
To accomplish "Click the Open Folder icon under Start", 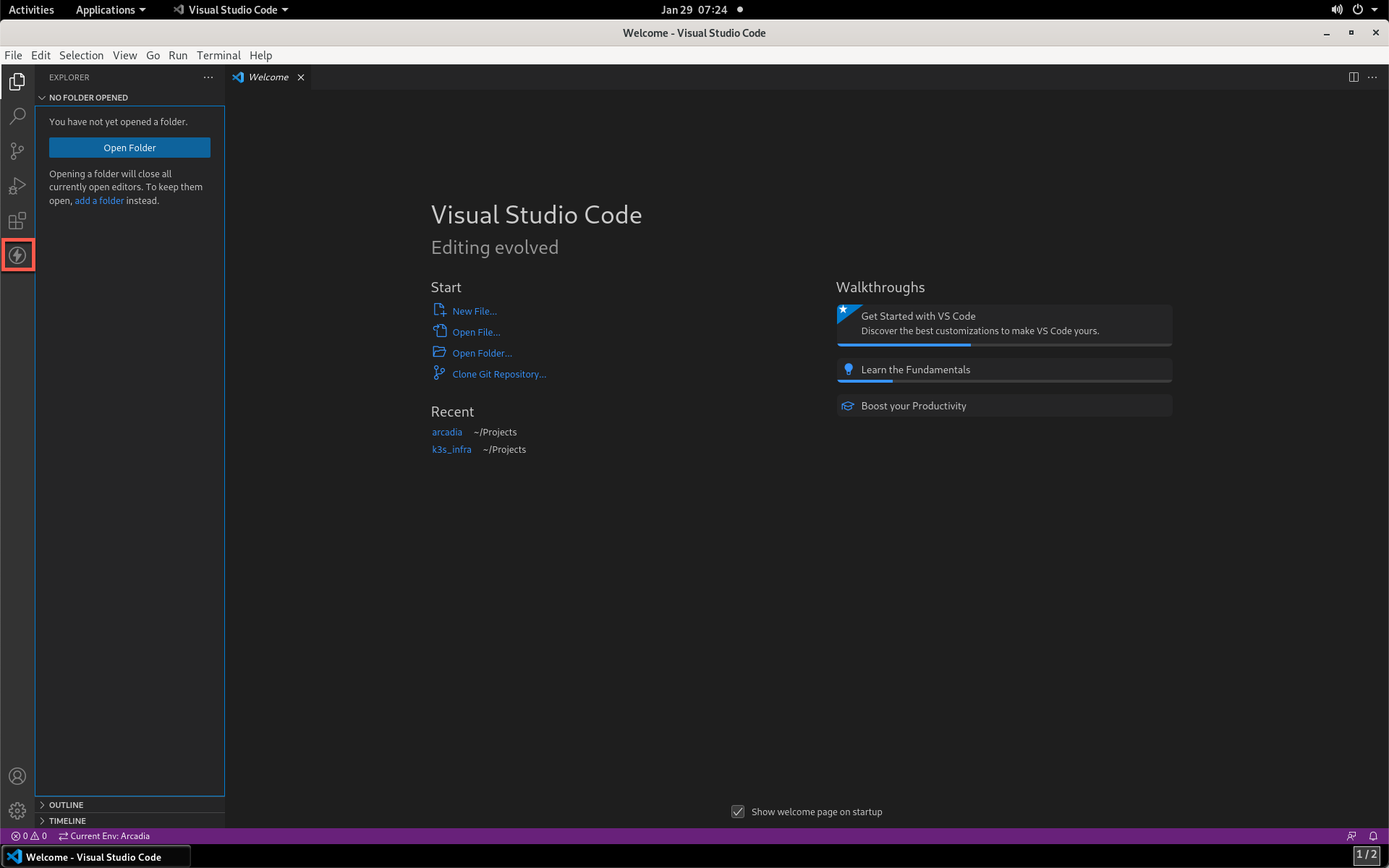I will tap(439, 352).
